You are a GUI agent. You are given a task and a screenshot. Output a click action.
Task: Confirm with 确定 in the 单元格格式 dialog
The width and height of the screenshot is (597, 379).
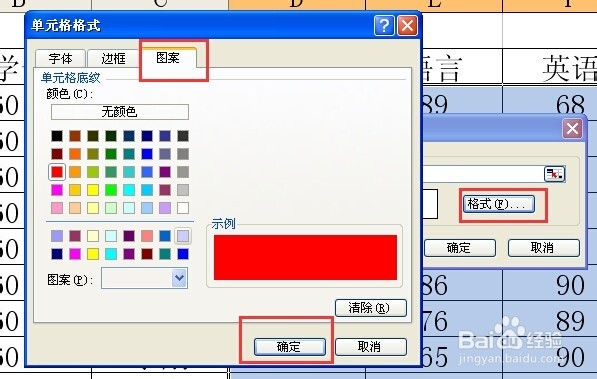(290, 347)
